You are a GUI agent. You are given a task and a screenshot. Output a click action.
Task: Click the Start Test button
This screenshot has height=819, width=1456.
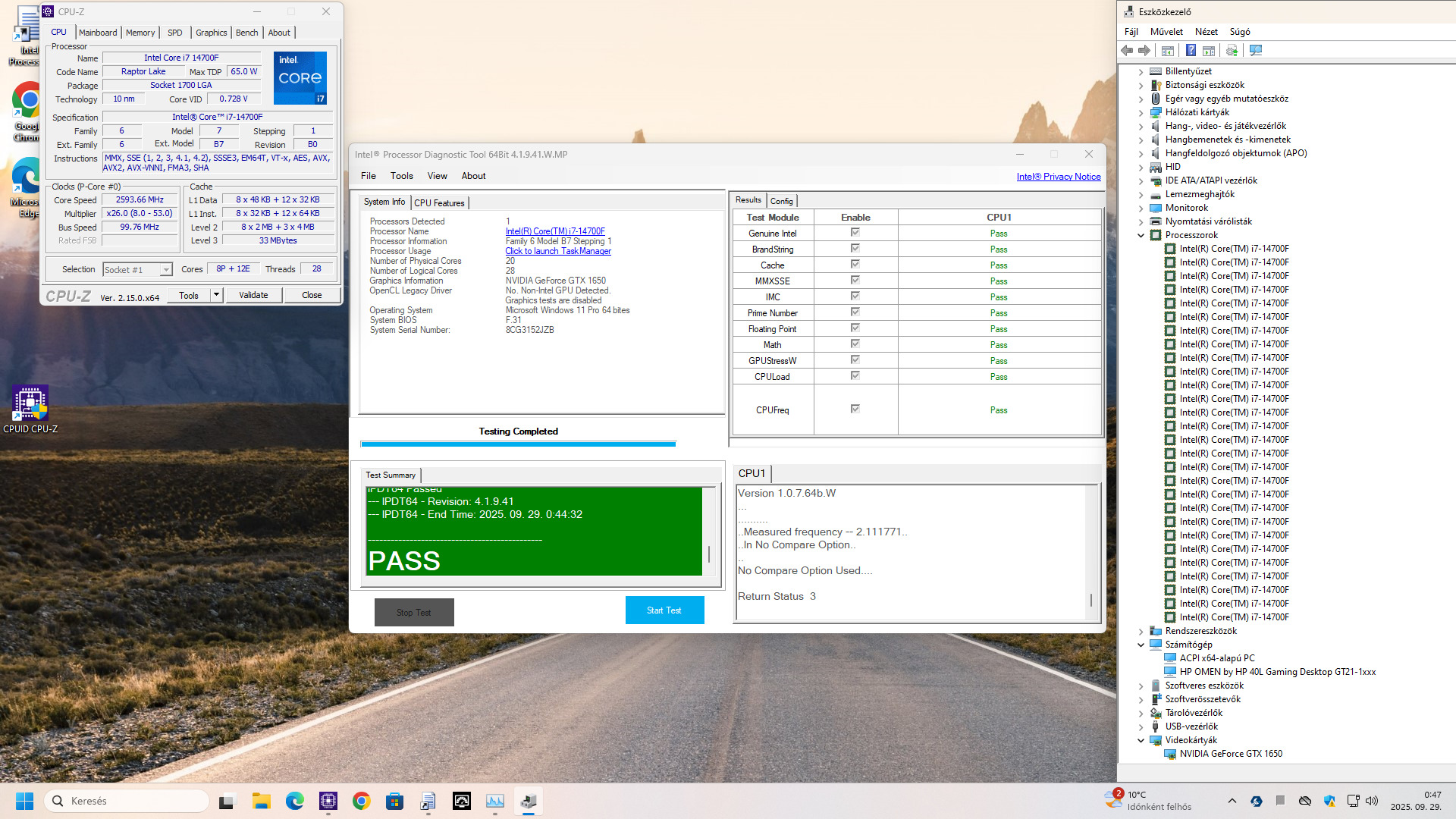[x=664, y=610]
